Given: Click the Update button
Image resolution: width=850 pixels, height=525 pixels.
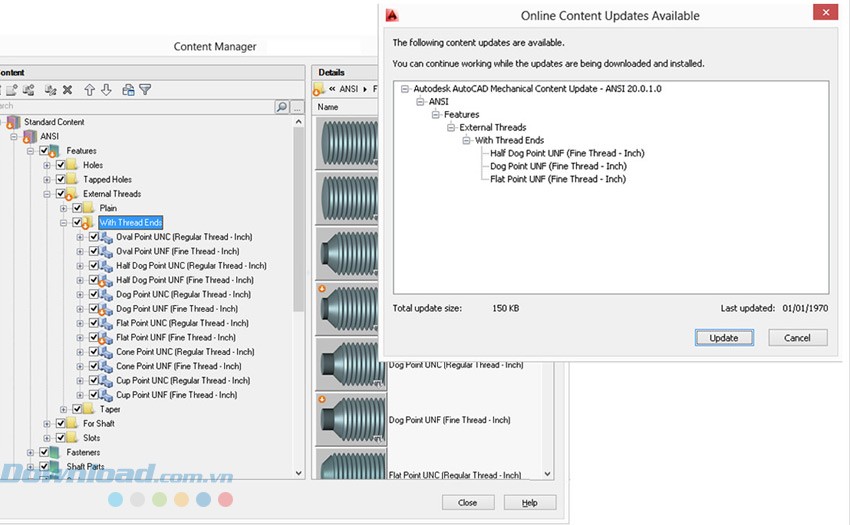Looking at the screenshot, I should [723, 338].
